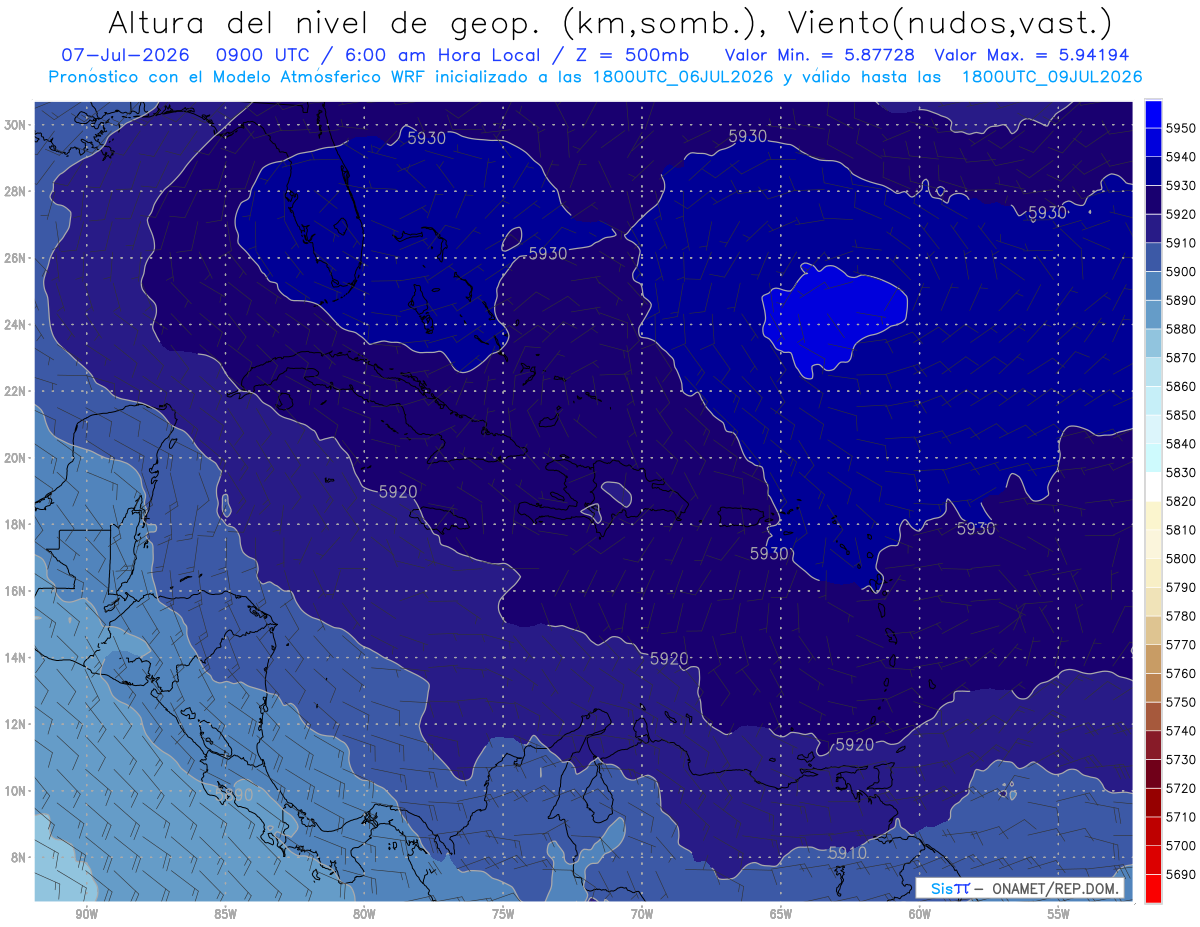The image size is (1200, 927).
Task: Click the 24N latitude axis label
Action: click(x=16, y=325)
